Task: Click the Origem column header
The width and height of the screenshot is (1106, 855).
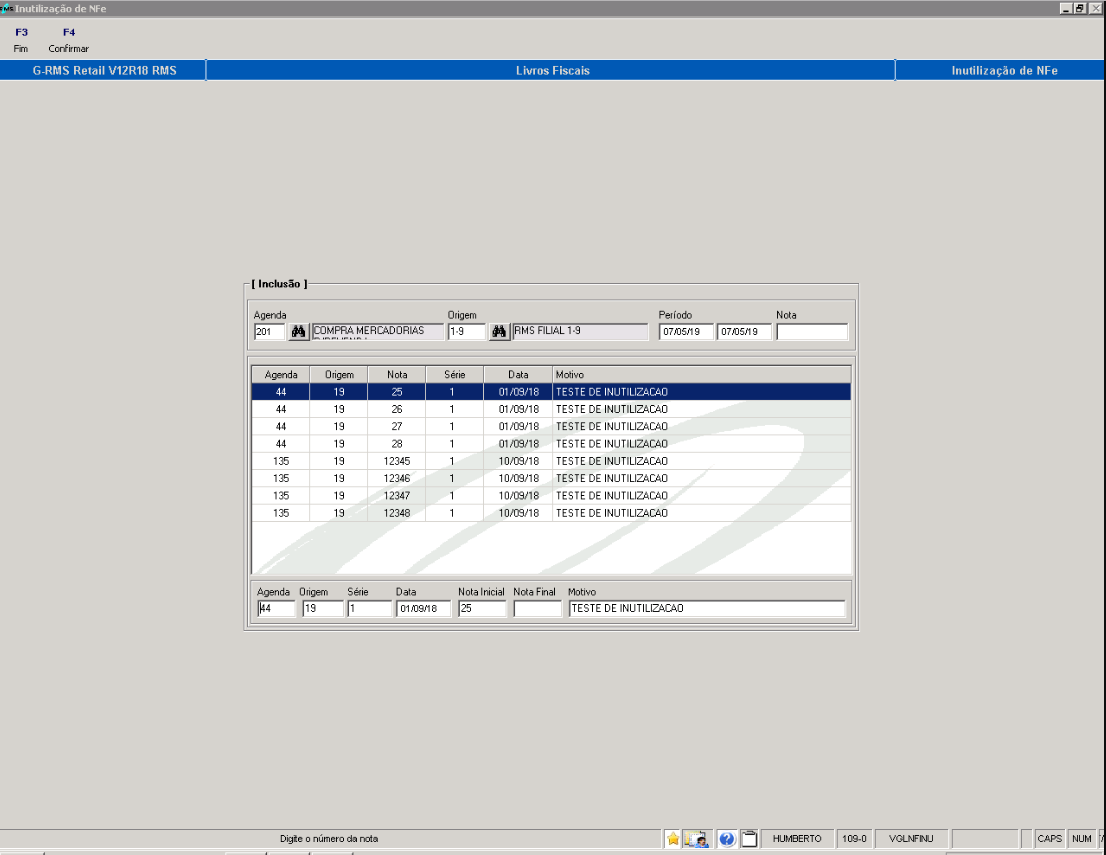Action: coord(339,375)
